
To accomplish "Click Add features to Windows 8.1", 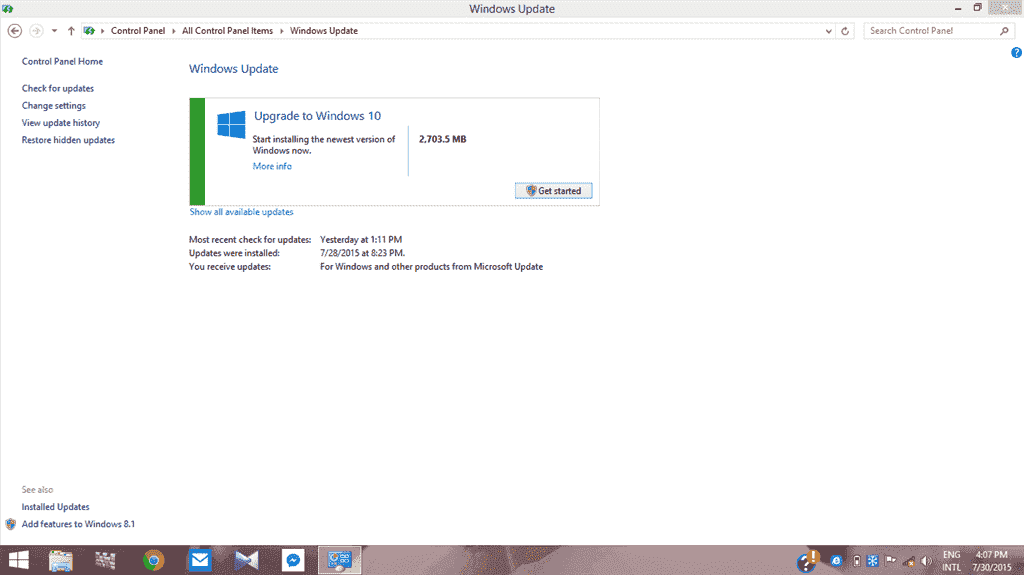I will [78, 524].
